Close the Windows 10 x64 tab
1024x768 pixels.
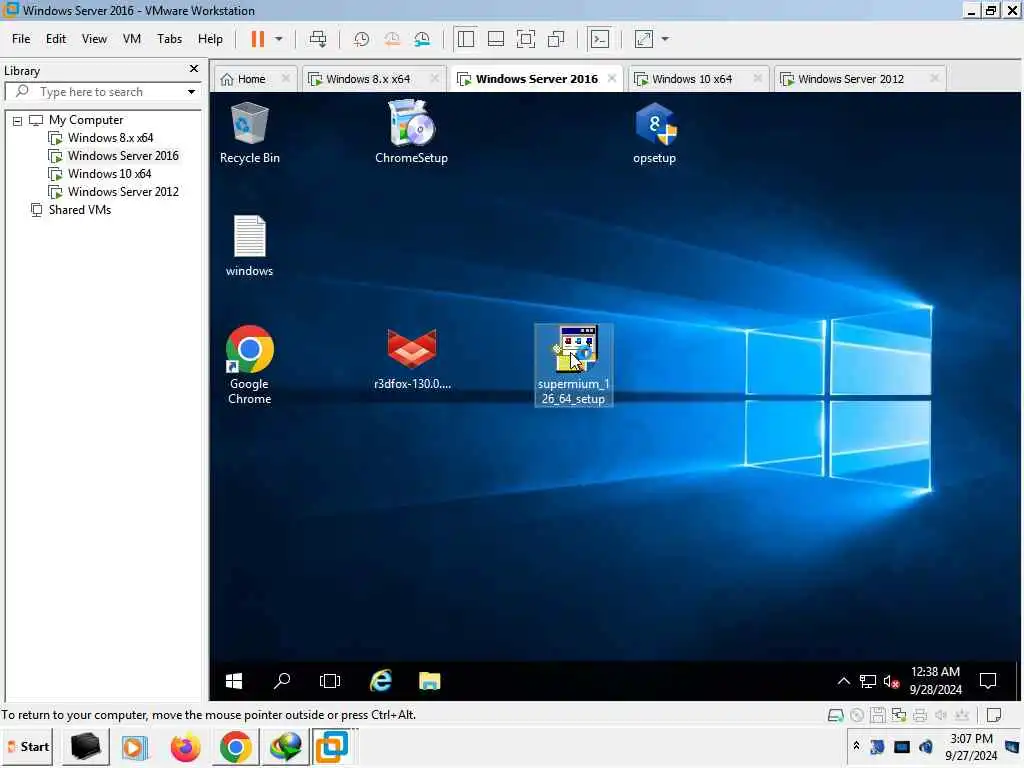(758, 78)
